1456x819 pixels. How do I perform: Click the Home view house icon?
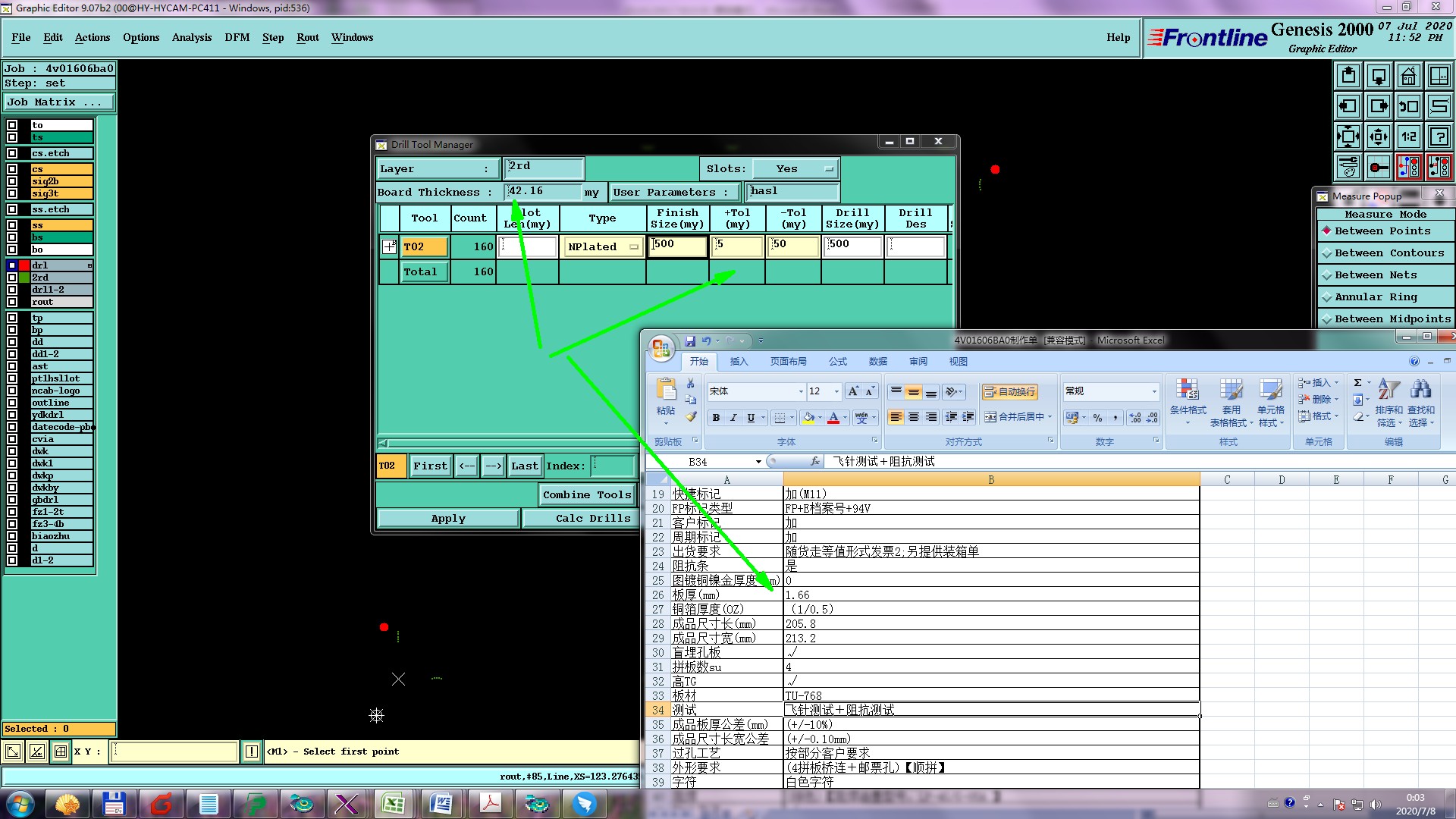(1409, 76)
